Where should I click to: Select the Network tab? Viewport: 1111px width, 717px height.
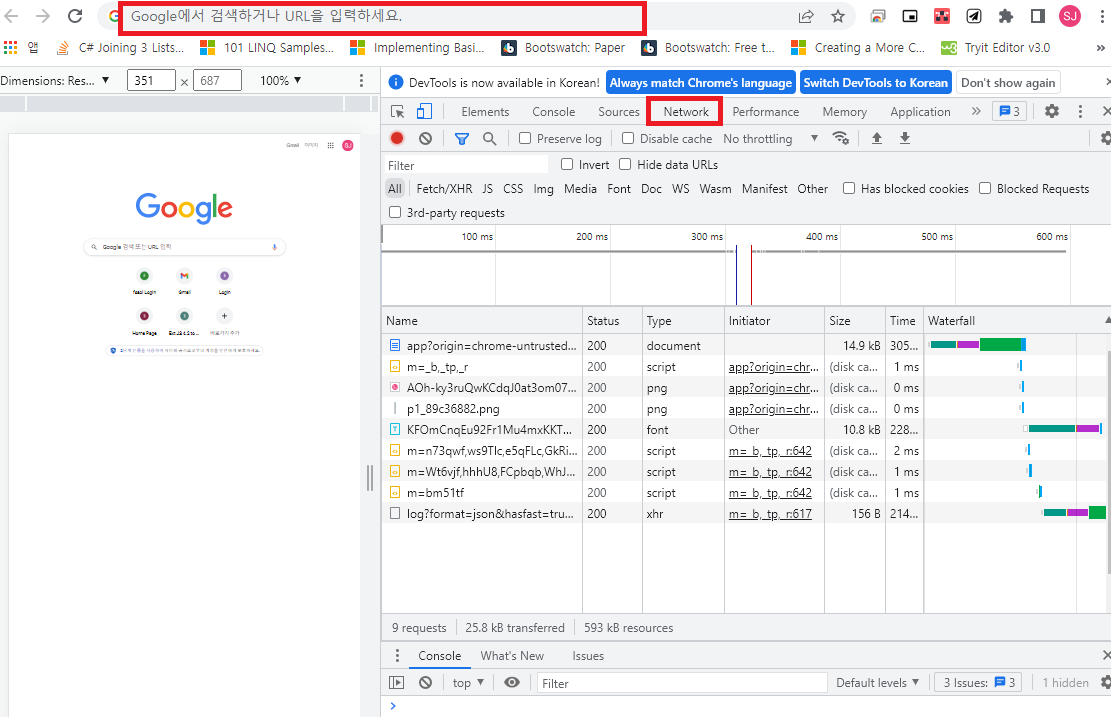(x=685, y=112)
